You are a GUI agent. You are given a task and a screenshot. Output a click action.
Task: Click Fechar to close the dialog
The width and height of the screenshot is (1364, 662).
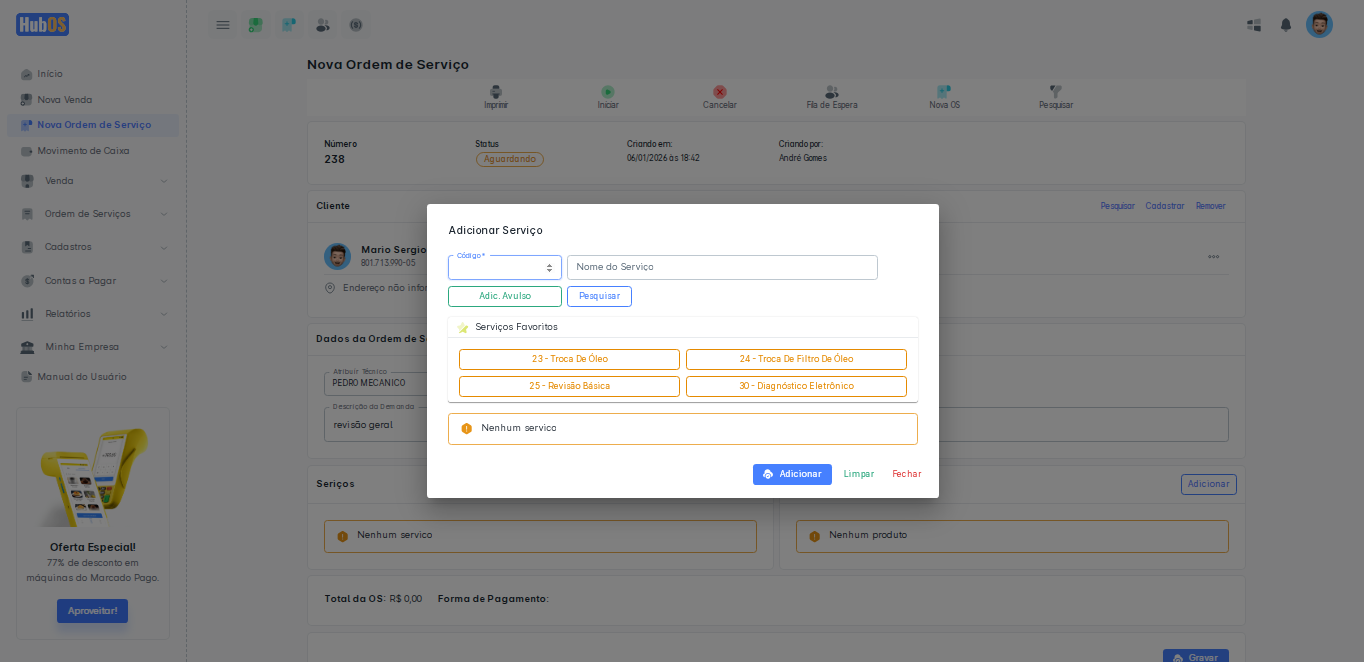pos(906,474)
